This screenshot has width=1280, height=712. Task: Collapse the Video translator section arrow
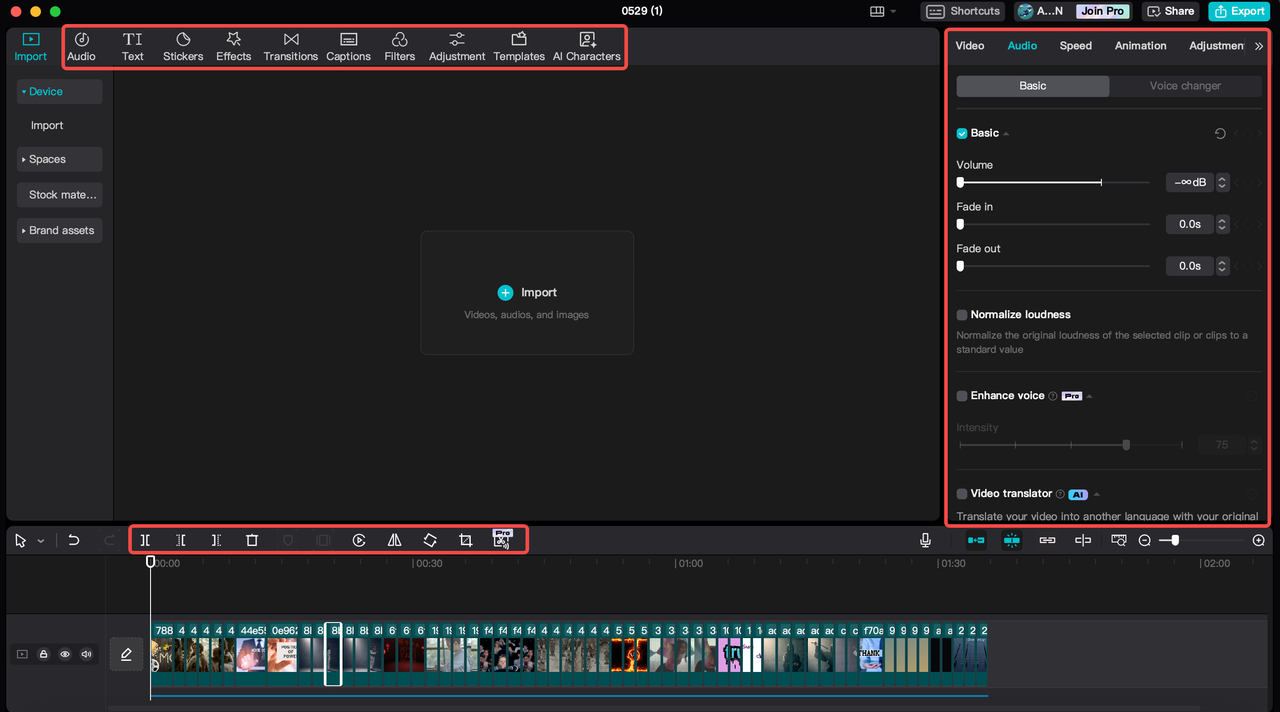pyautogui.click(x=1096, y=494)
